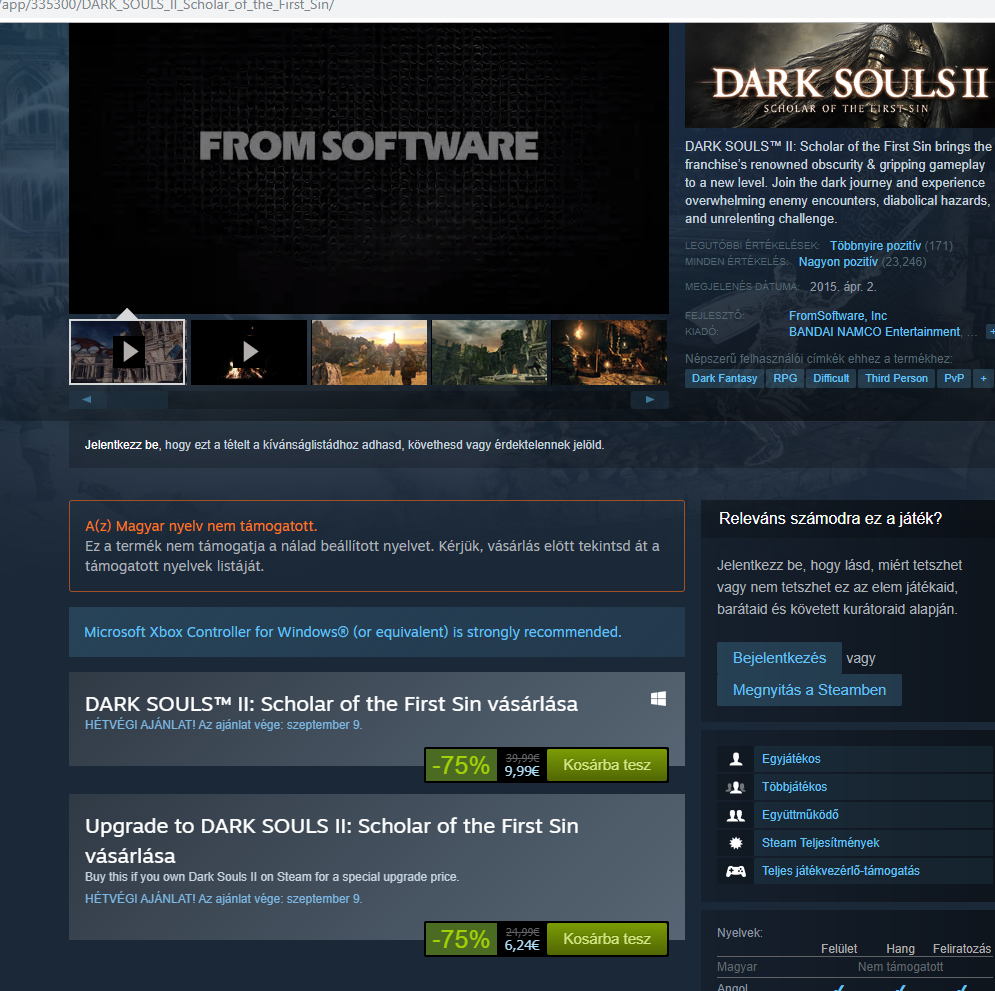Select the RPG tag
Viewport: 995px width, 991px height.
(x=785, y=378)
